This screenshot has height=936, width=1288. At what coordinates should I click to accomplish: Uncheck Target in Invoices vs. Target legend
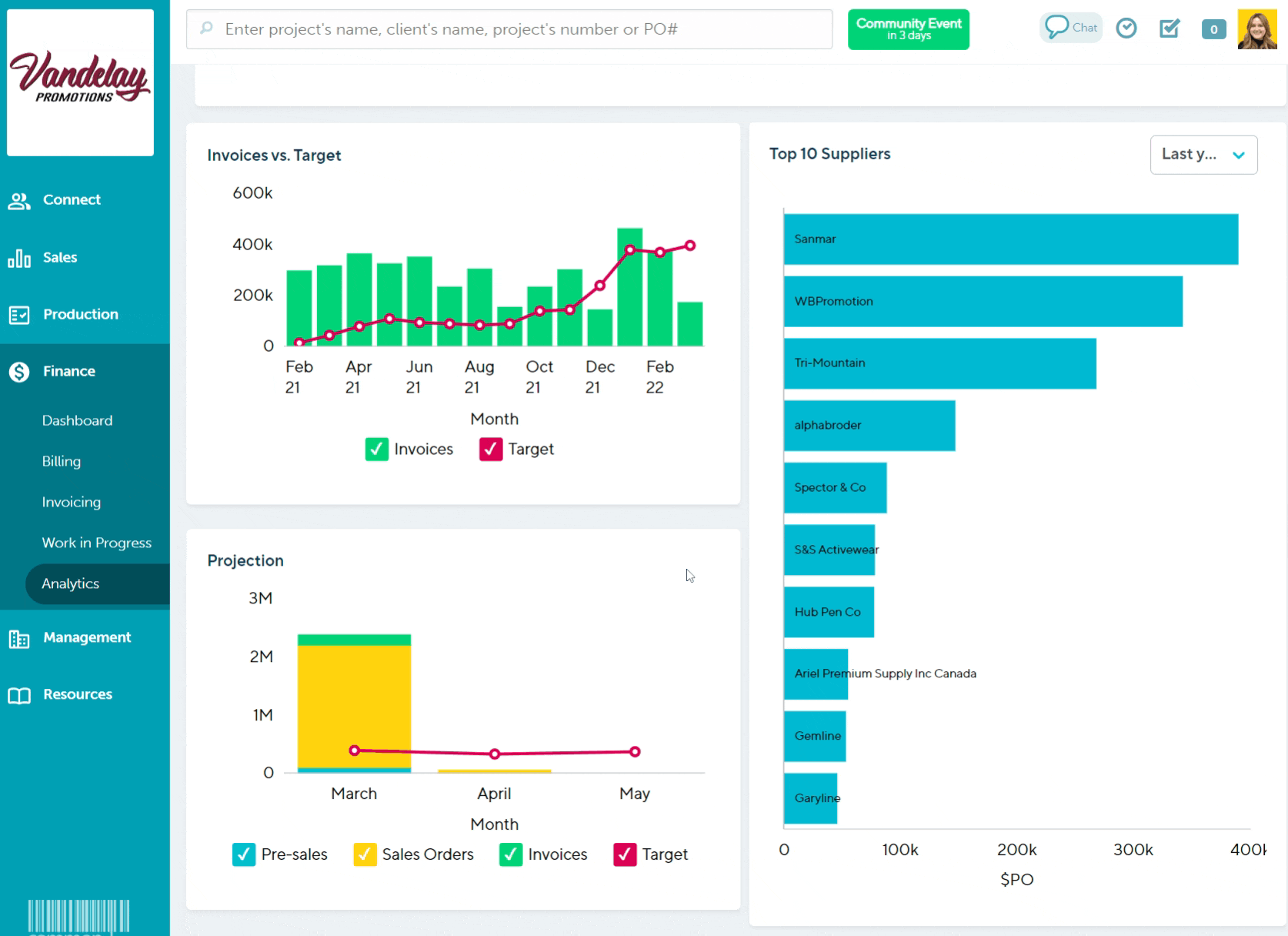491,449
